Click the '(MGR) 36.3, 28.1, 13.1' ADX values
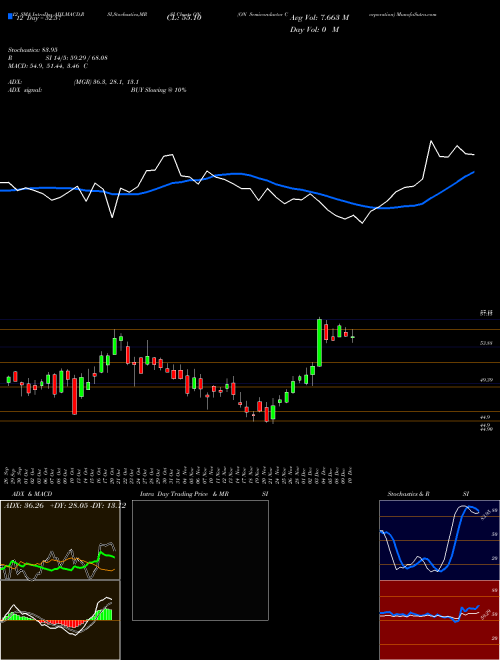Screen dimensions: 500x660 pyautogui.click(x=106, y=82)
